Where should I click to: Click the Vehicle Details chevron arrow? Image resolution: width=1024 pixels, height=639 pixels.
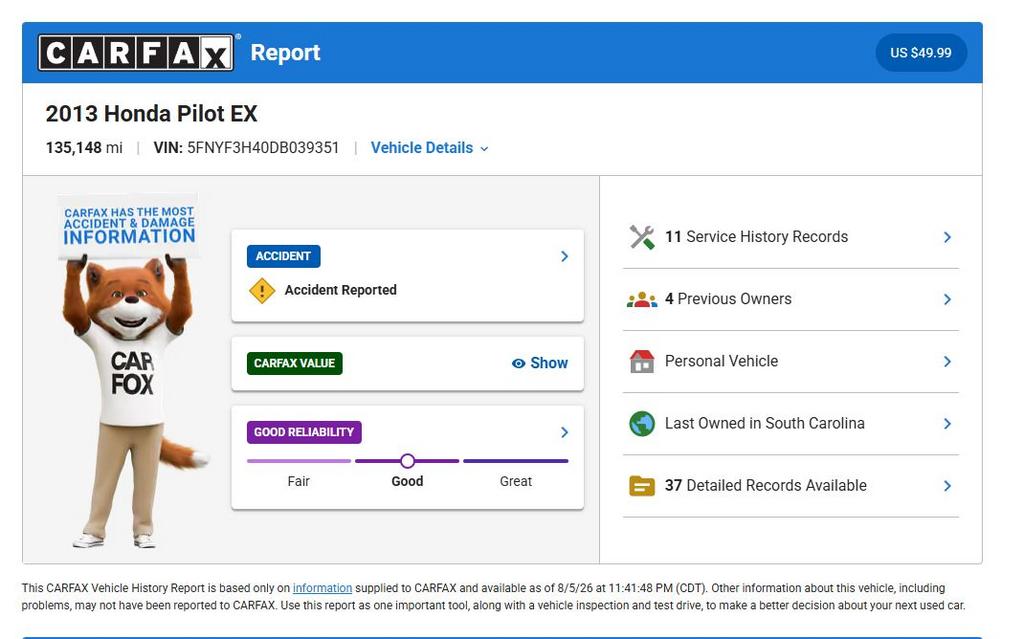[x=485, y=149]
